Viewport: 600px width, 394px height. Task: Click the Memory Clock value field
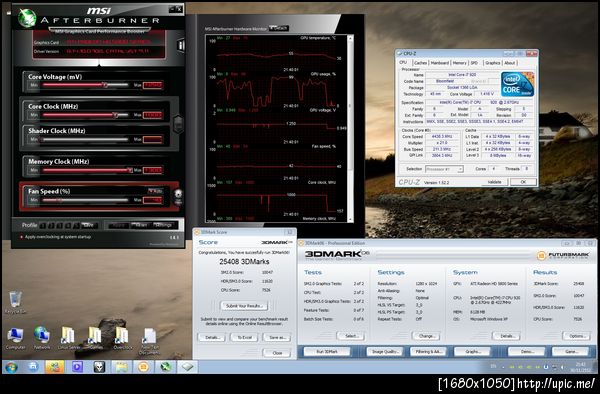[x=153, y=170]
